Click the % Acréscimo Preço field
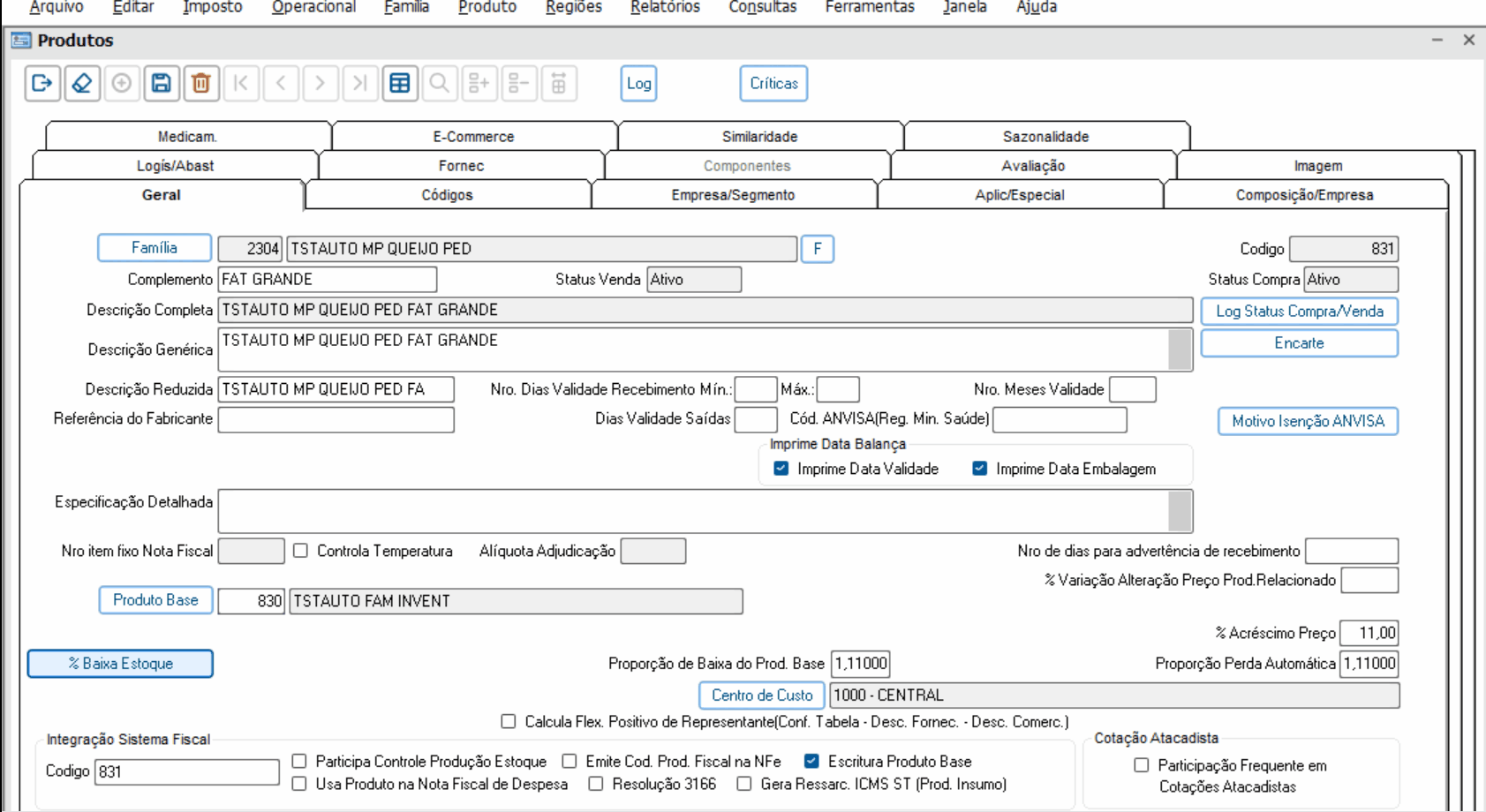 click(1369, 634)
